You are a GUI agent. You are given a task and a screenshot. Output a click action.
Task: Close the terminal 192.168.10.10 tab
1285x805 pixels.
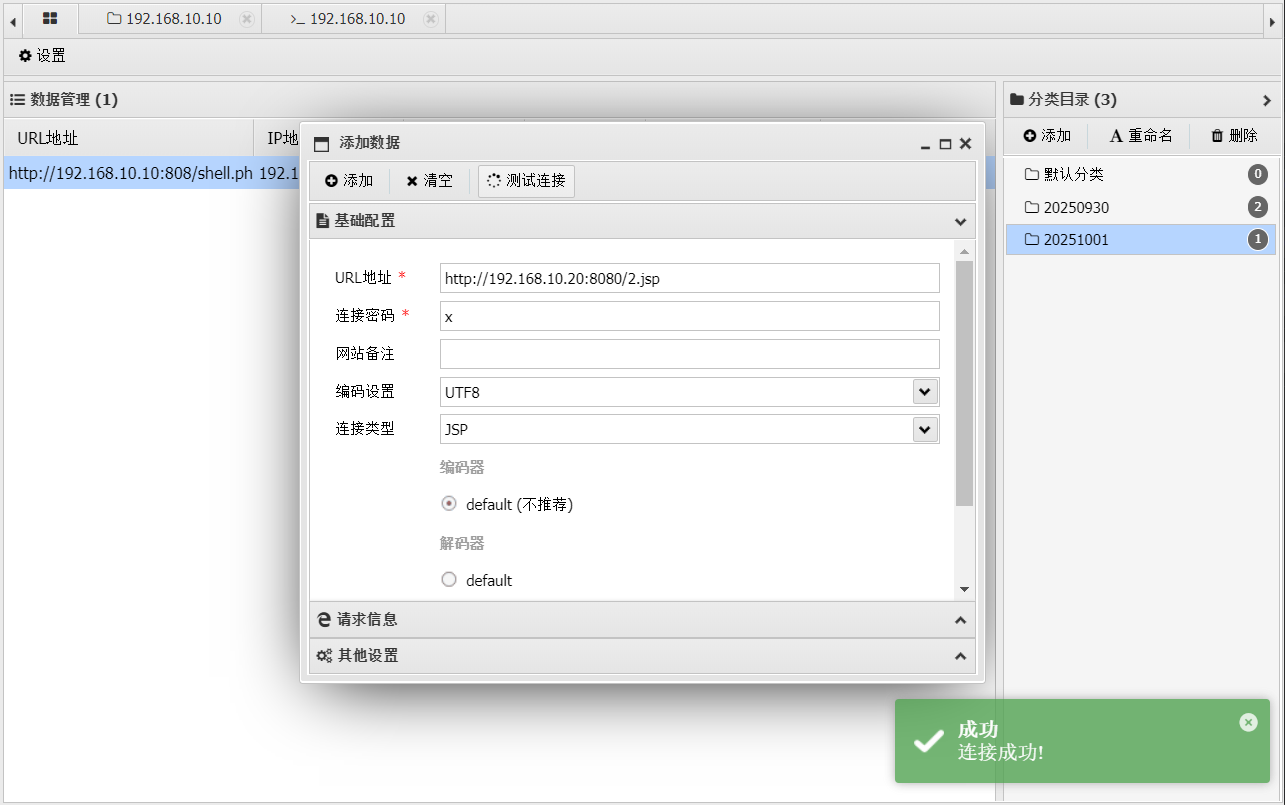430,19
